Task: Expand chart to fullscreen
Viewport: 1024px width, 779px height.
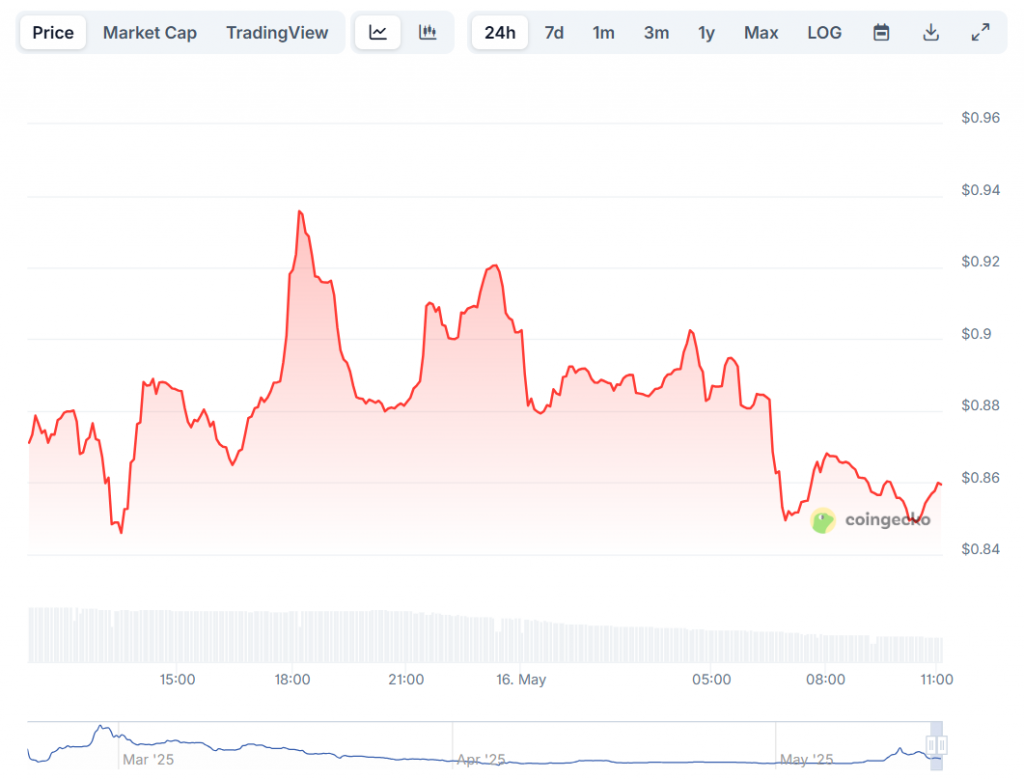Action: tap(980, 33)
